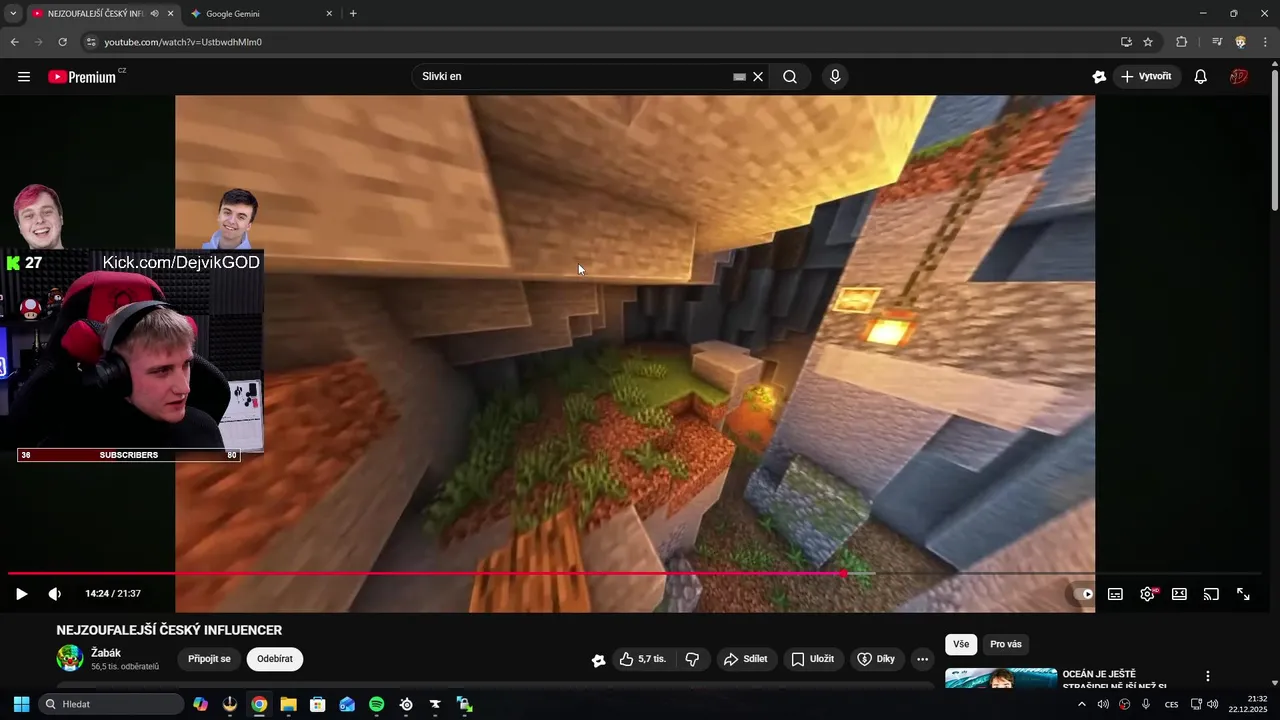Open the YouTube notifications bell
Image resolution: width=1280 pixels, height=720 pixels.
(1201, 77)
